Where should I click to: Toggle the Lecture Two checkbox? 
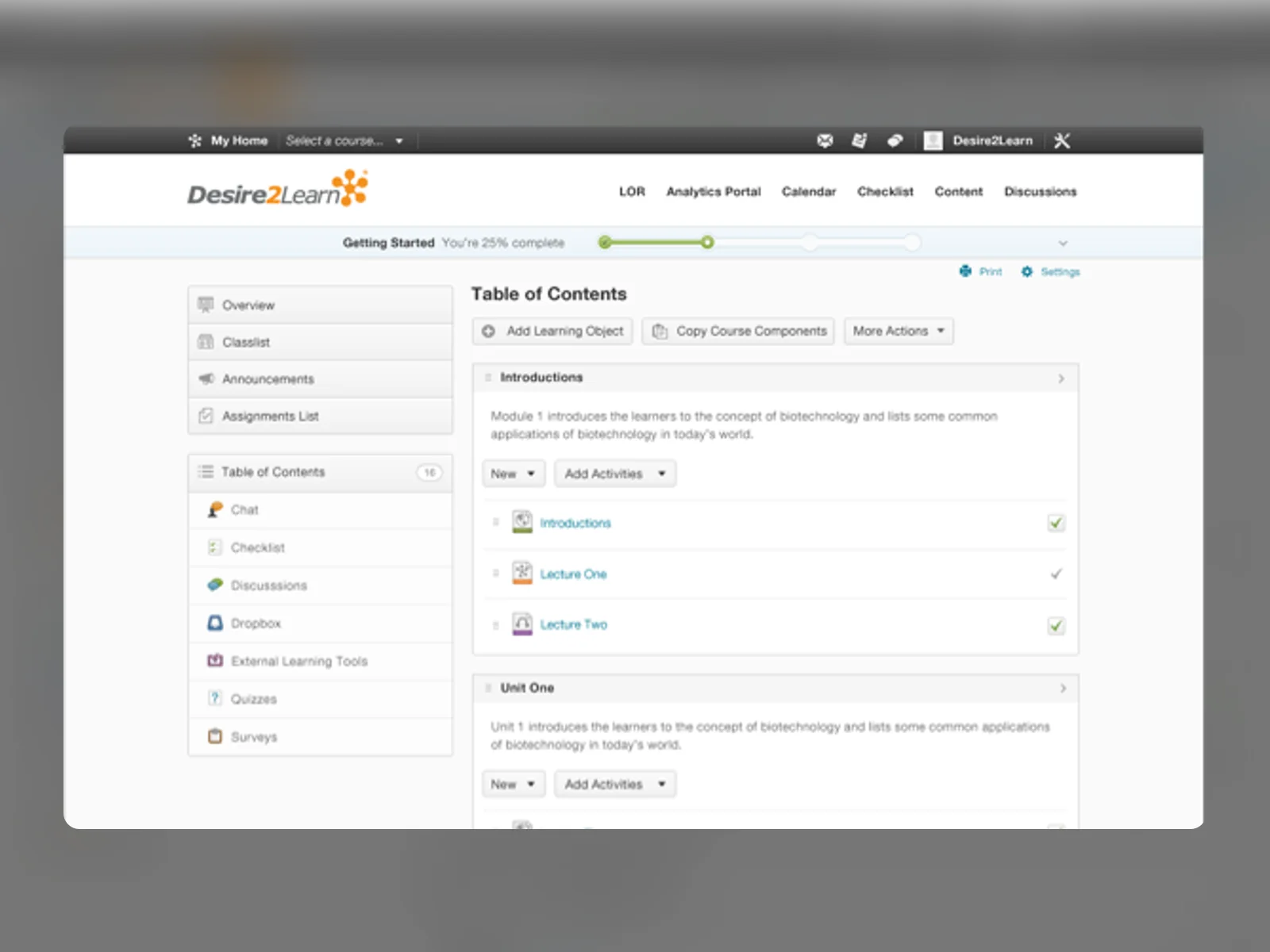coord(1056,626)
